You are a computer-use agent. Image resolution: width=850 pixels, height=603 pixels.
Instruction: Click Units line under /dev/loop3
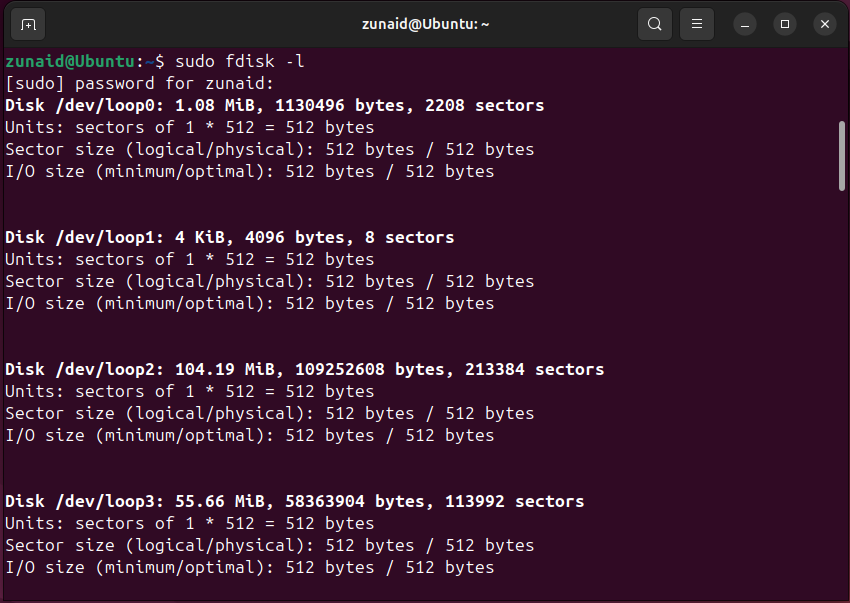click(x=190, y=523)
